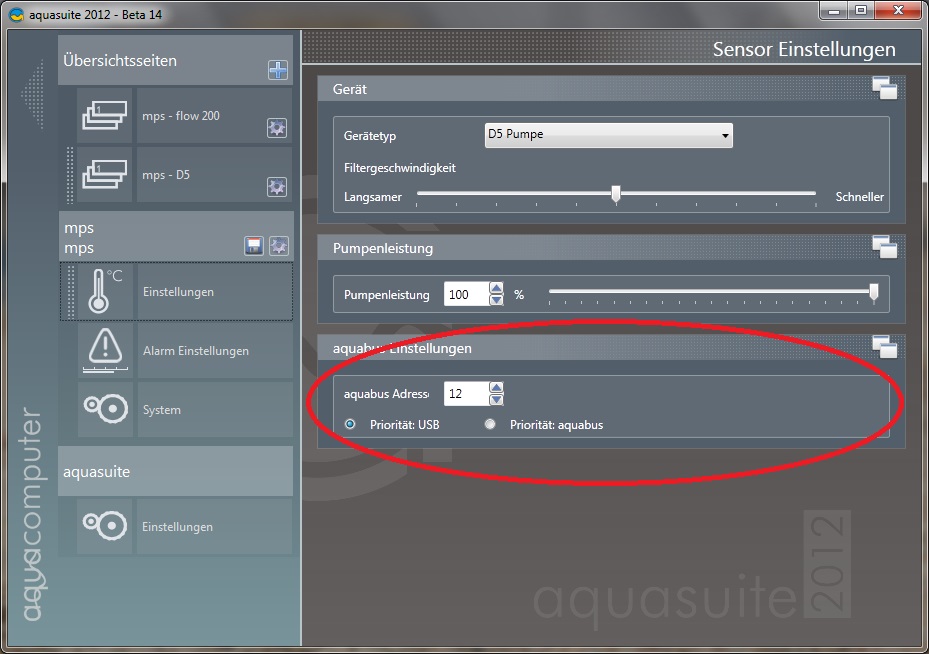This screenshot has width=929, height=654.
Task: Select Priorität: USB radio button
Action: [350, 424]
